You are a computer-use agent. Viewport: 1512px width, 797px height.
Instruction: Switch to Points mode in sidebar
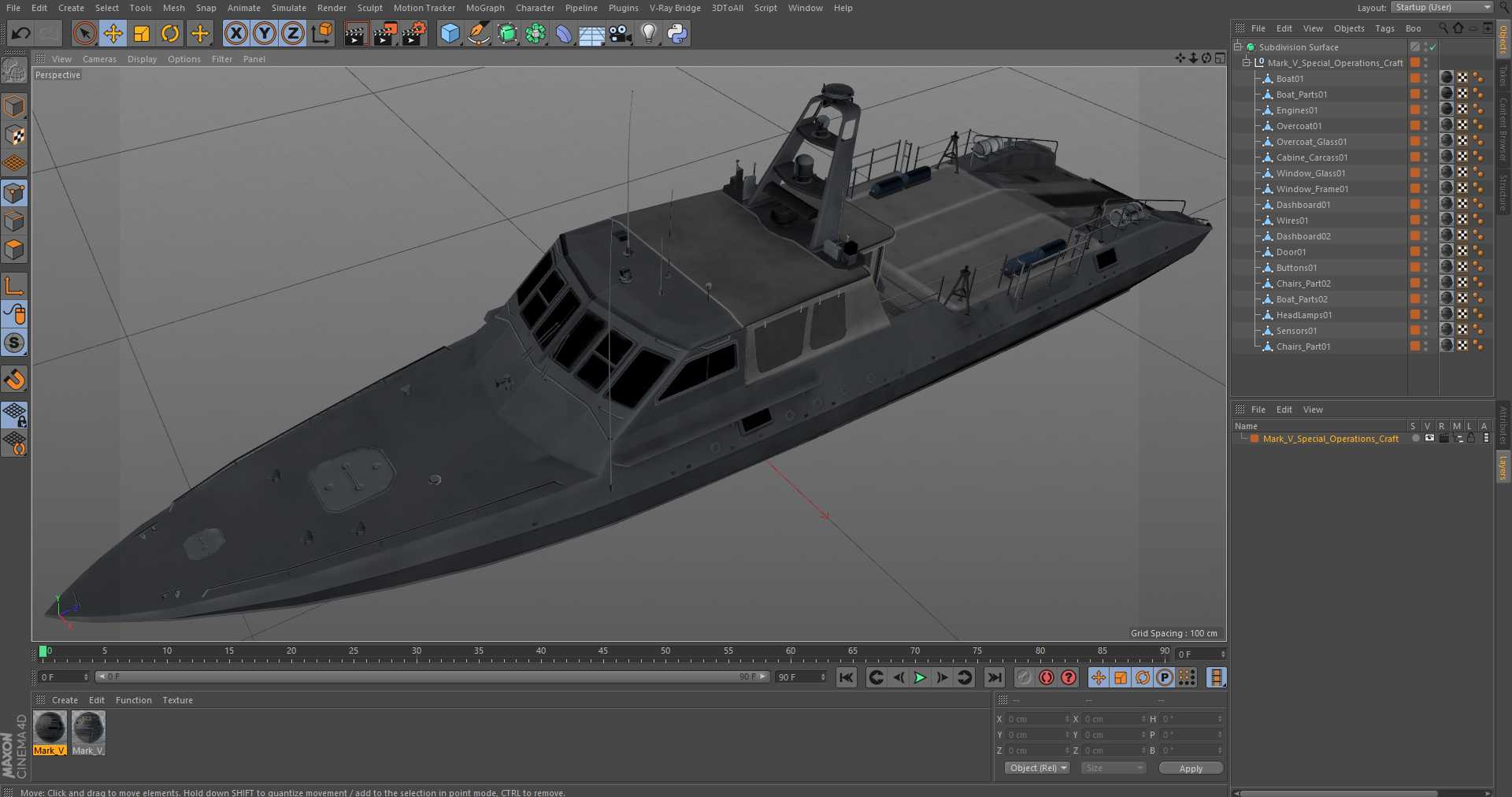[x=14, y=193]
